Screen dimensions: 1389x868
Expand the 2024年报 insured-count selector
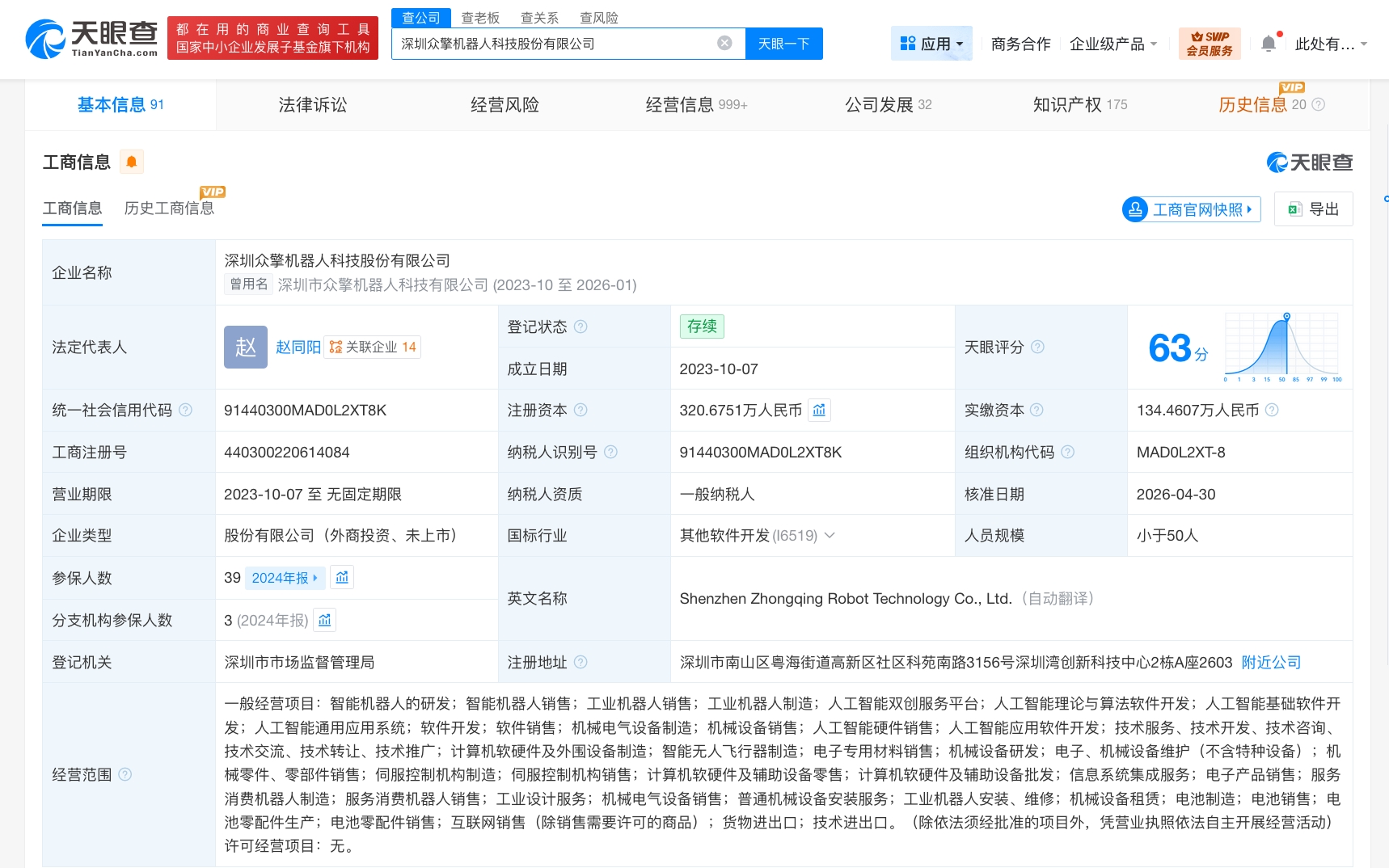point(285,577)
